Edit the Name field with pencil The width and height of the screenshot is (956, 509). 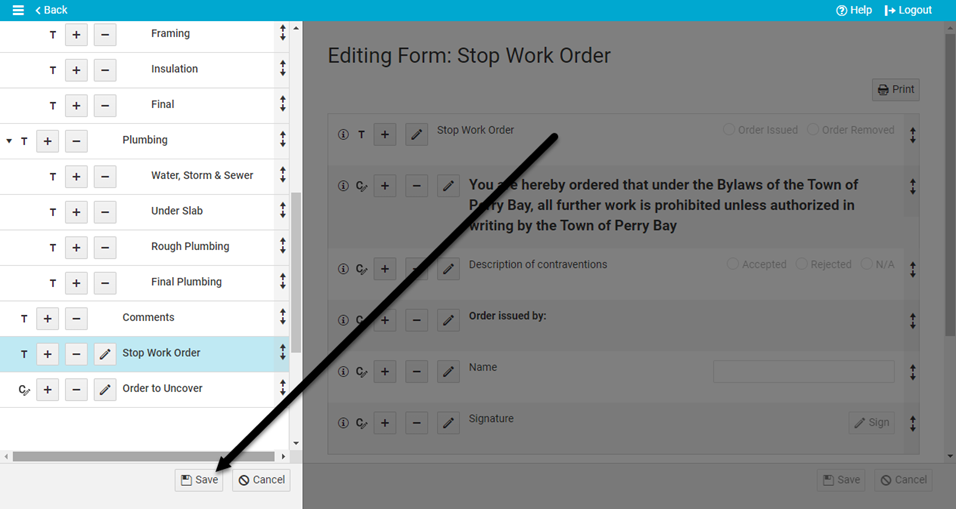[448, 371]
